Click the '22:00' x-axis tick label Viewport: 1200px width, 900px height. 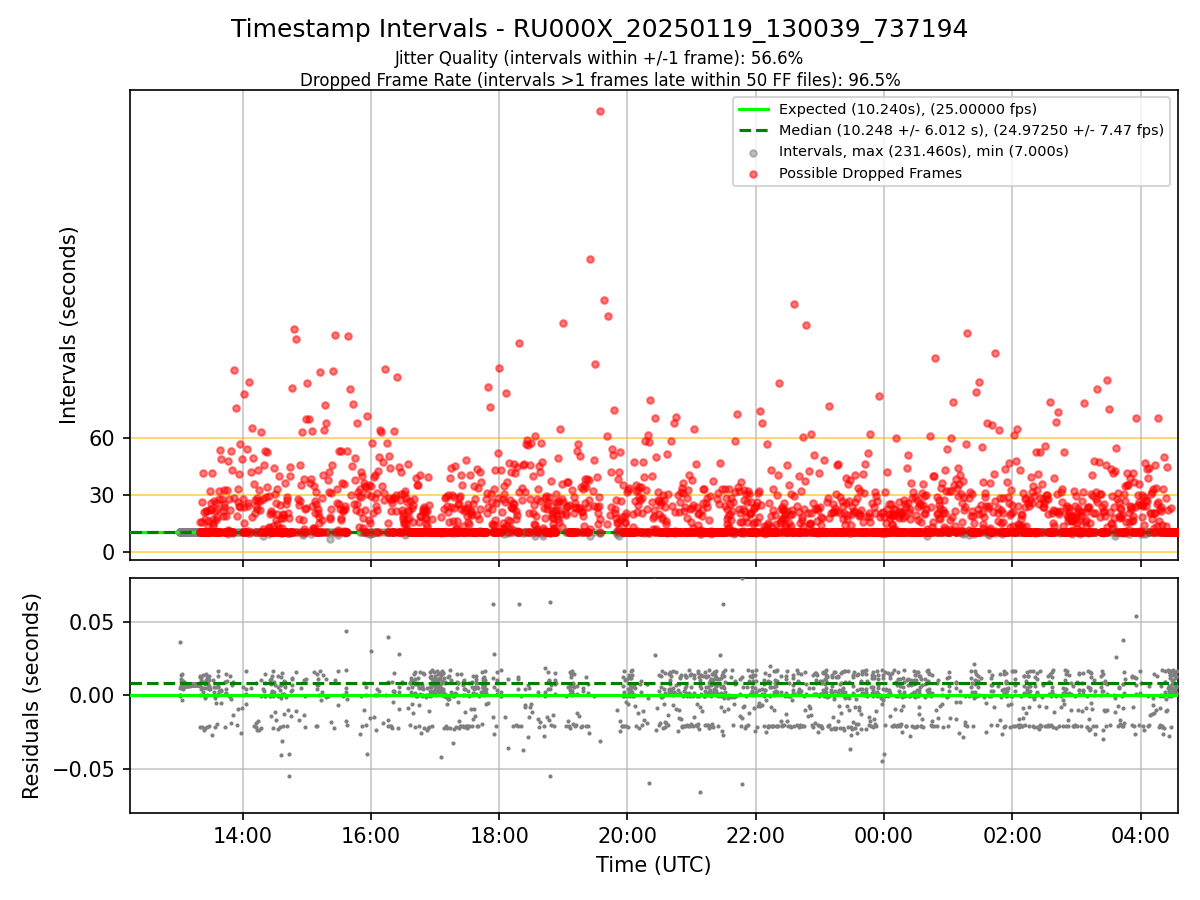pos(755,835)
